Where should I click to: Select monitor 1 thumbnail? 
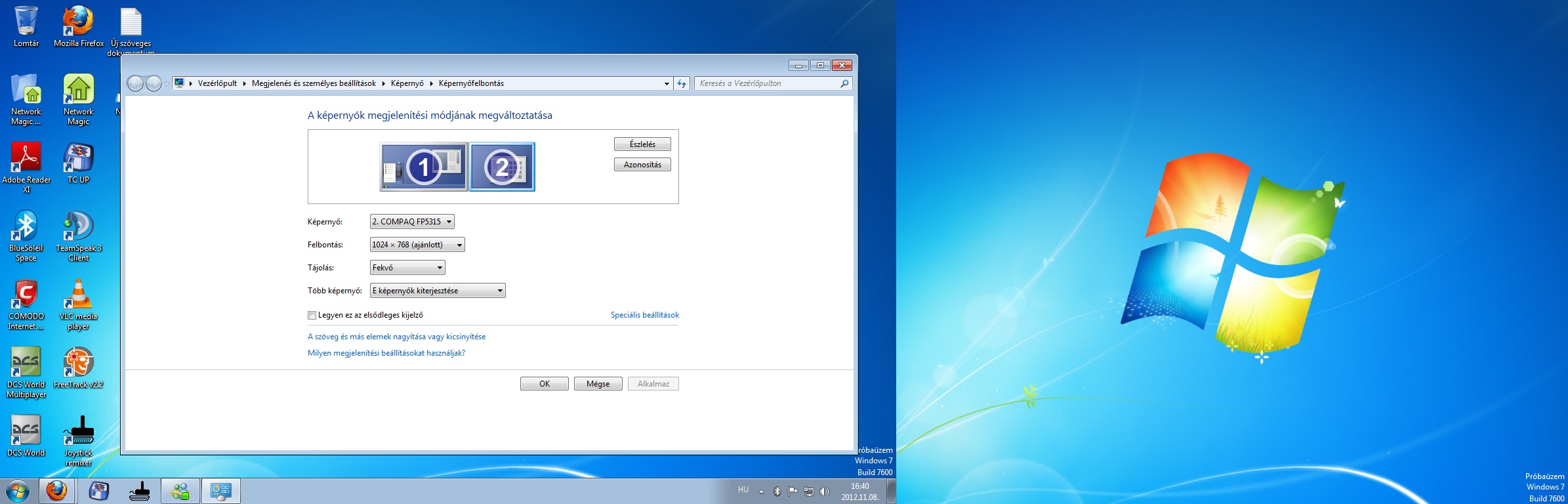(x=424, y=167)
